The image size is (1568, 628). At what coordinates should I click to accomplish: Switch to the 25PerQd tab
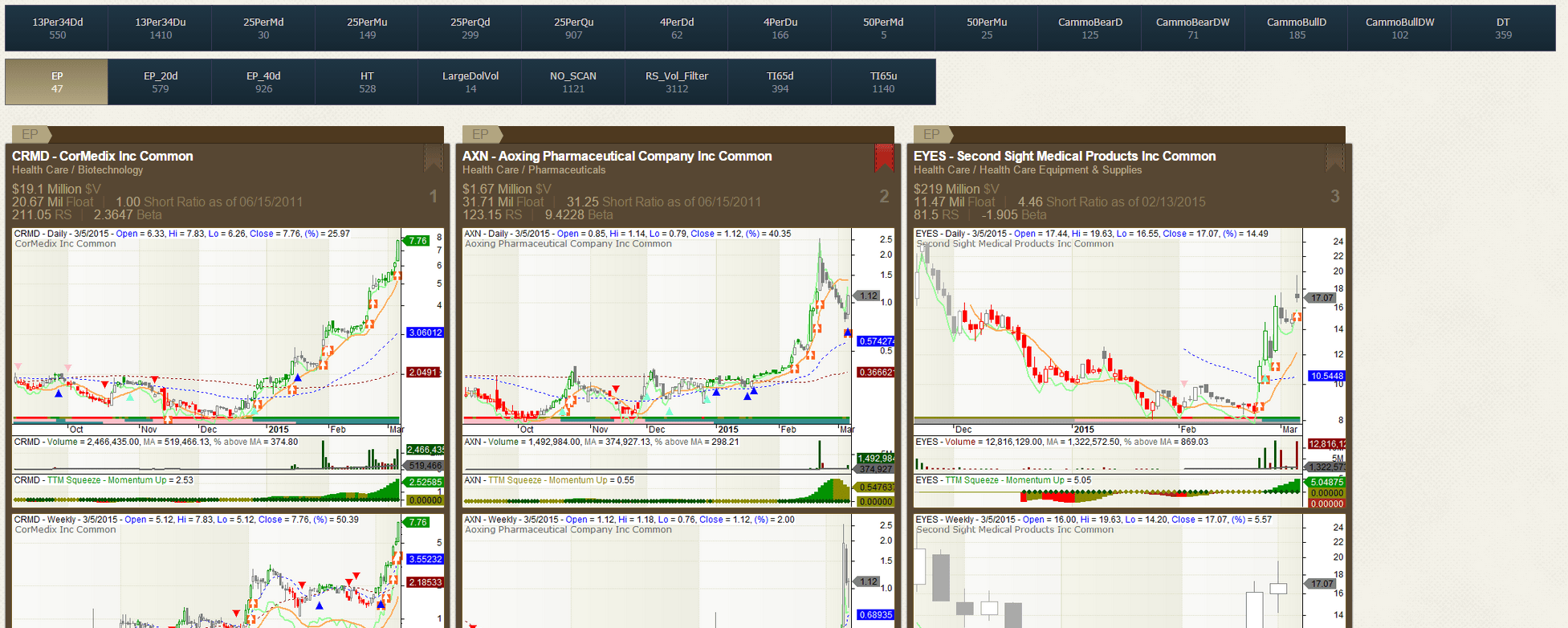pos(470,28)
